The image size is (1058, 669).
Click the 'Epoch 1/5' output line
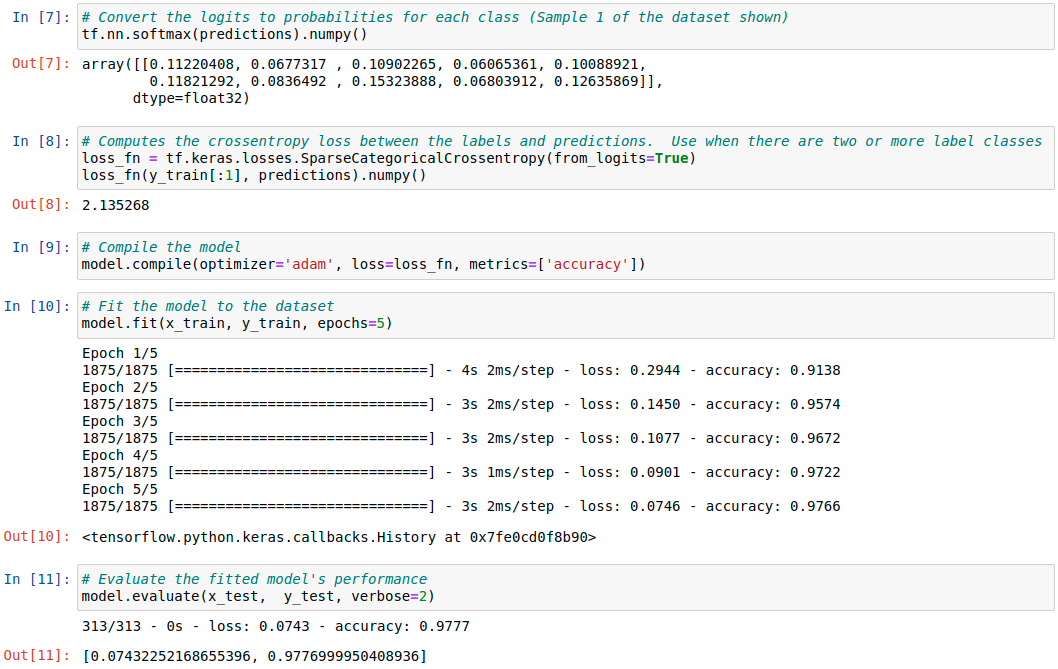tap(119, 354)
